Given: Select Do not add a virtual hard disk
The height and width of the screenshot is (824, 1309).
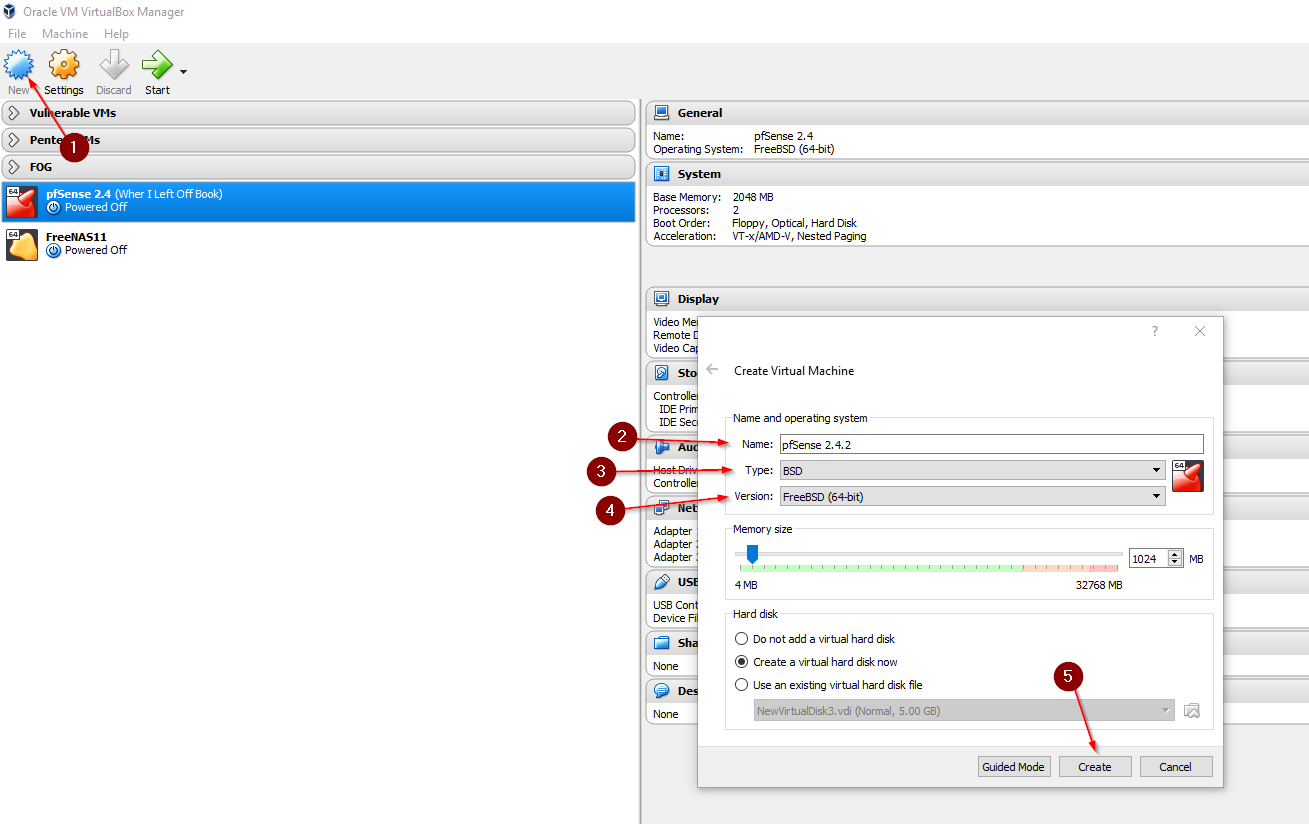Looking at the screenshot, I should coord(815,639).
